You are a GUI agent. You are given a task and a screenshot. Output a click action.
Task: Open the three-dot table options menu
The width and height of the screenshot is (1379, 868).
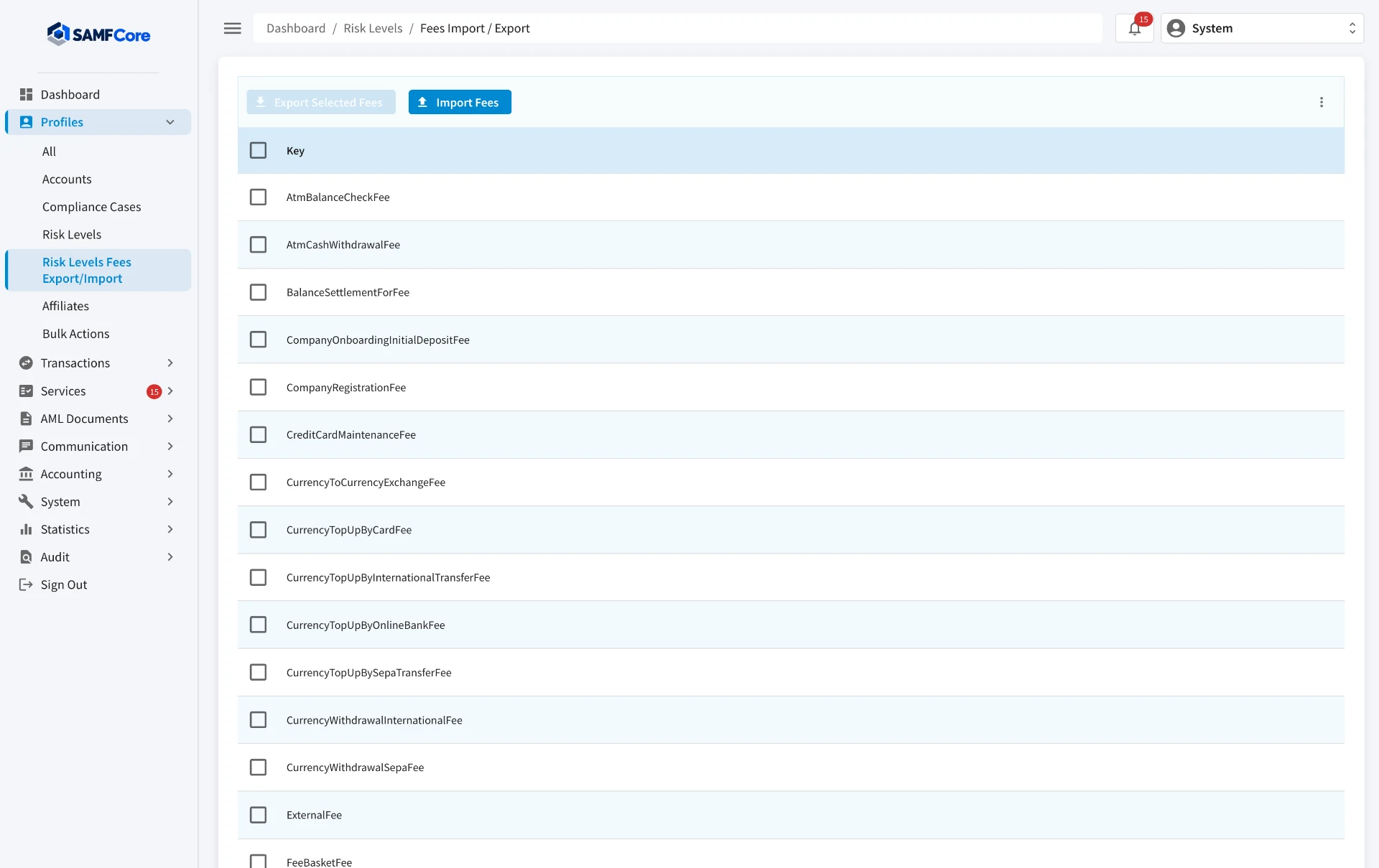point(1322,102)
